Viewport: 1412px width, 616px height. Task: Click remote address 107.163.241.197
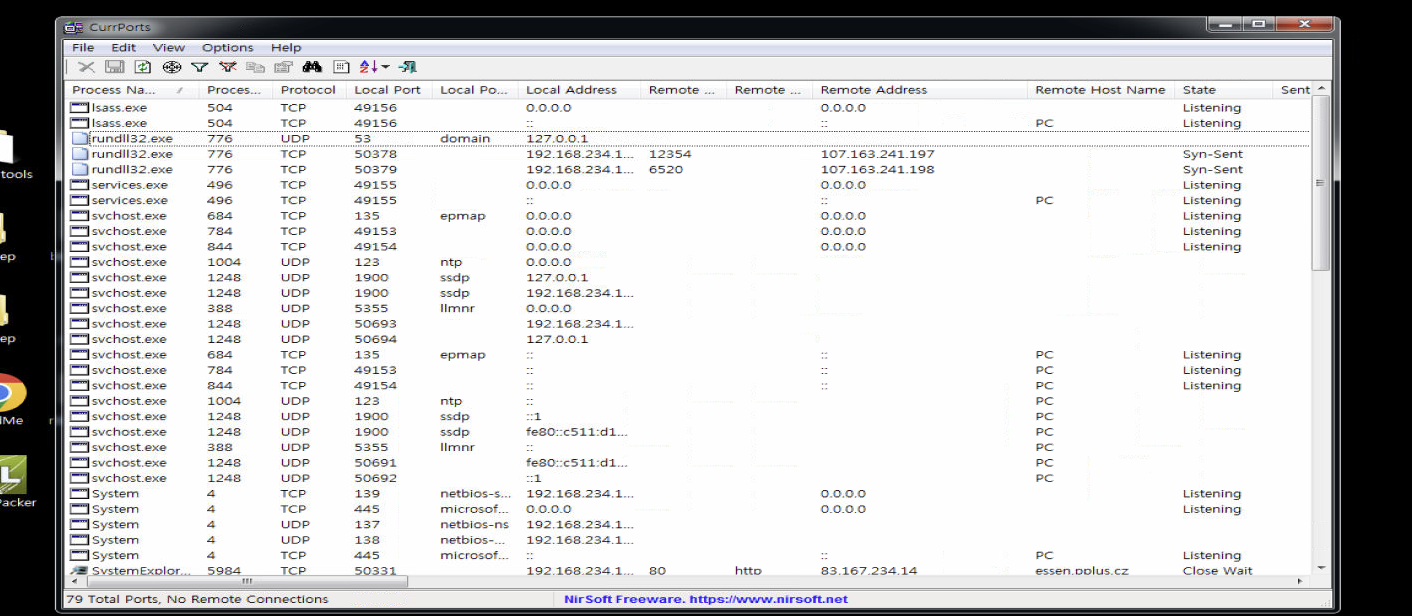click(878, 154)
